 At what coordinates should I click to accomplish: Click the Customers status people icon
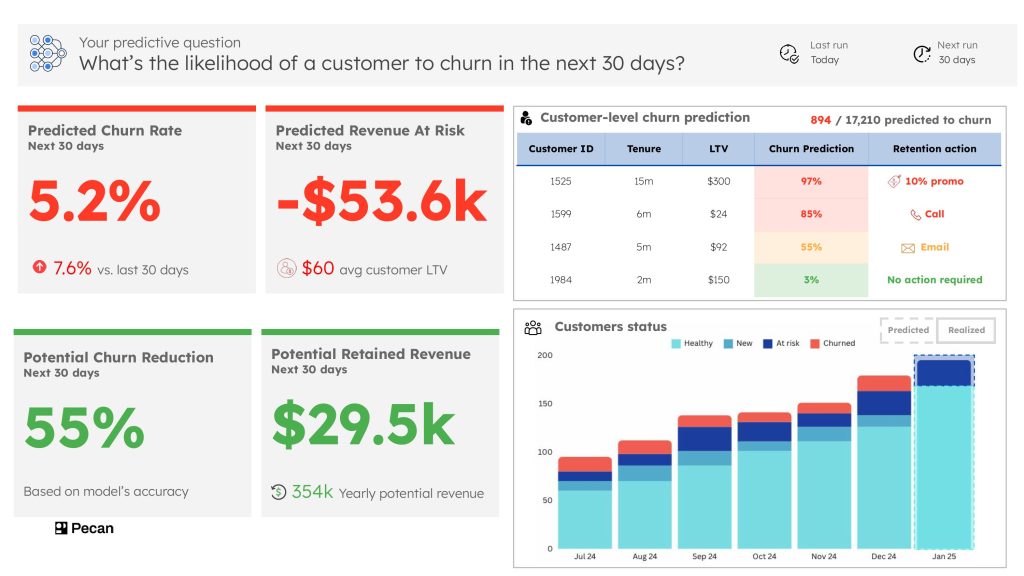point(533,327)
